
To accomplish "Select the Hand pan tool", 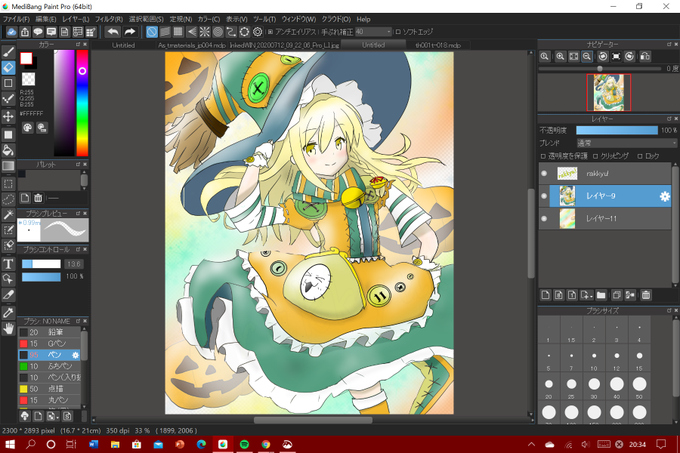I will click(x=8, y=329).
